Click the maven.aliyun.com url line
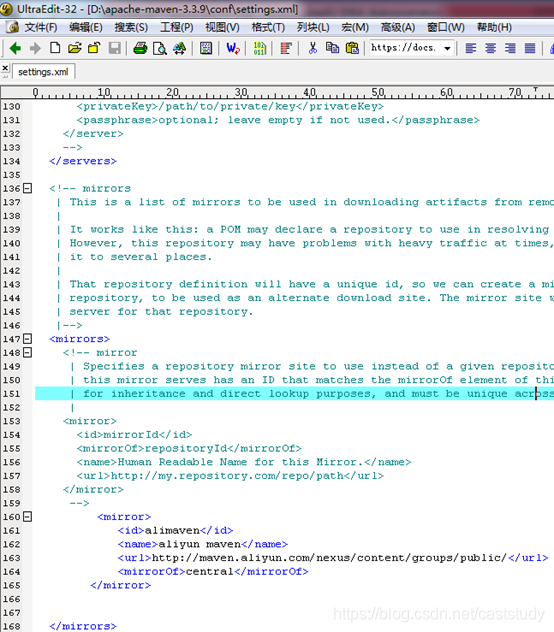554x632 pixels. pos(333,558)
